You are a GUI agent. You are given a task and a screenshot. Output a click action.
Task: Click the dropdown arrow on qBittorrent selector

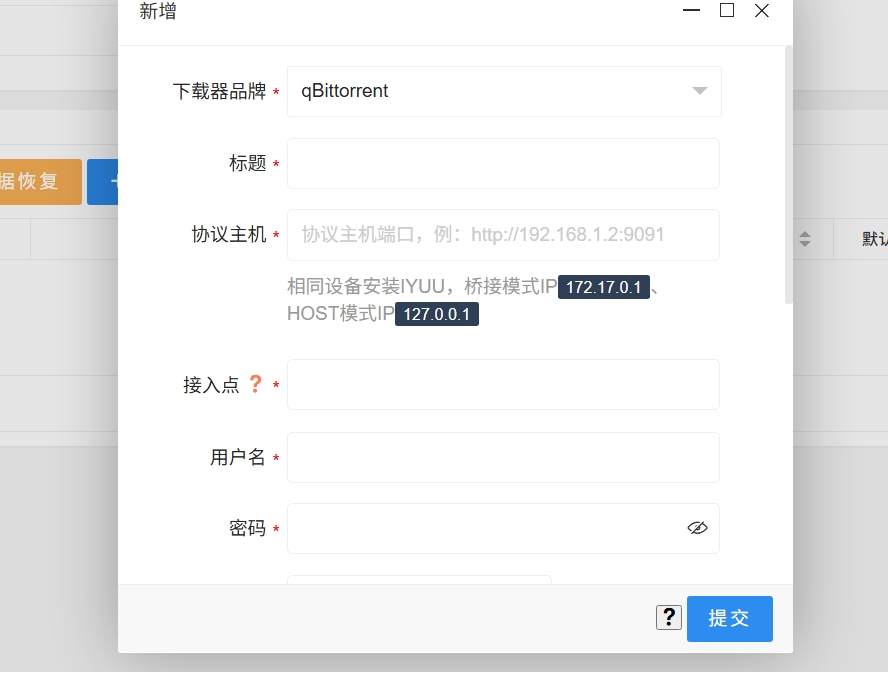(x=700, y=91)
